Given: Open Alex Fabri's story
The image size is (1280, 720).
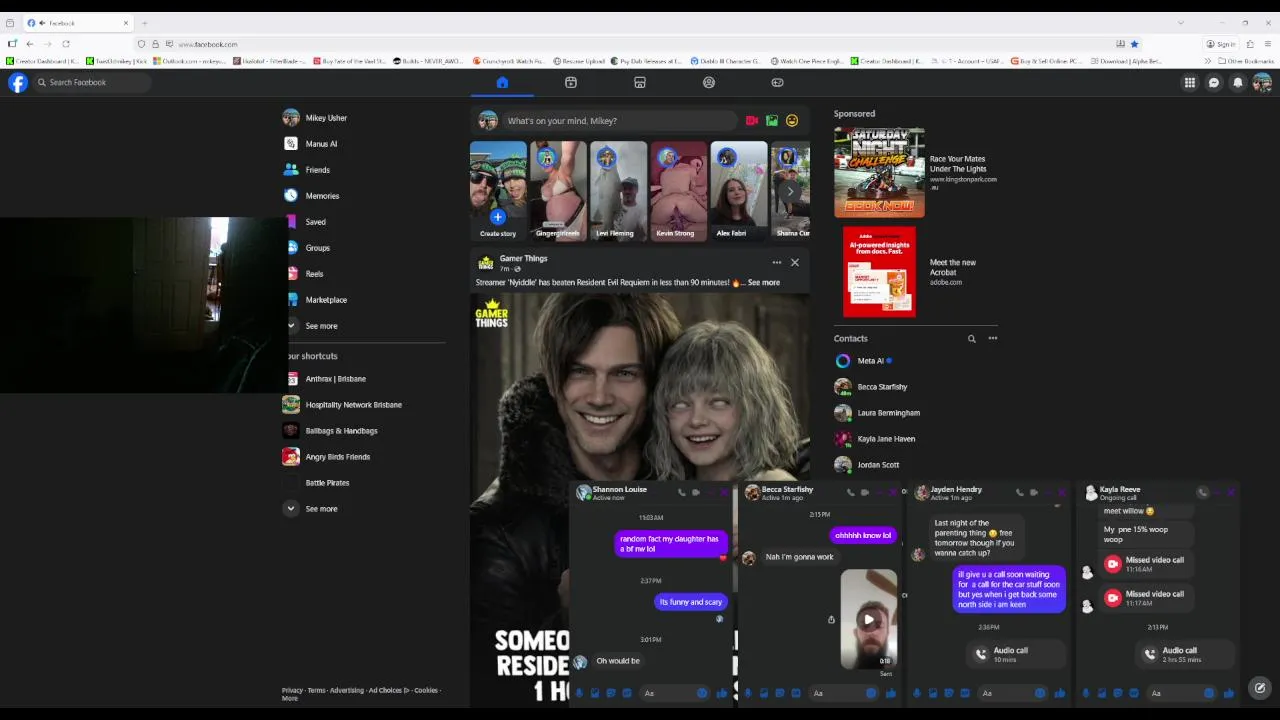Looking at the screenshot, I should (x=738, y=191).
